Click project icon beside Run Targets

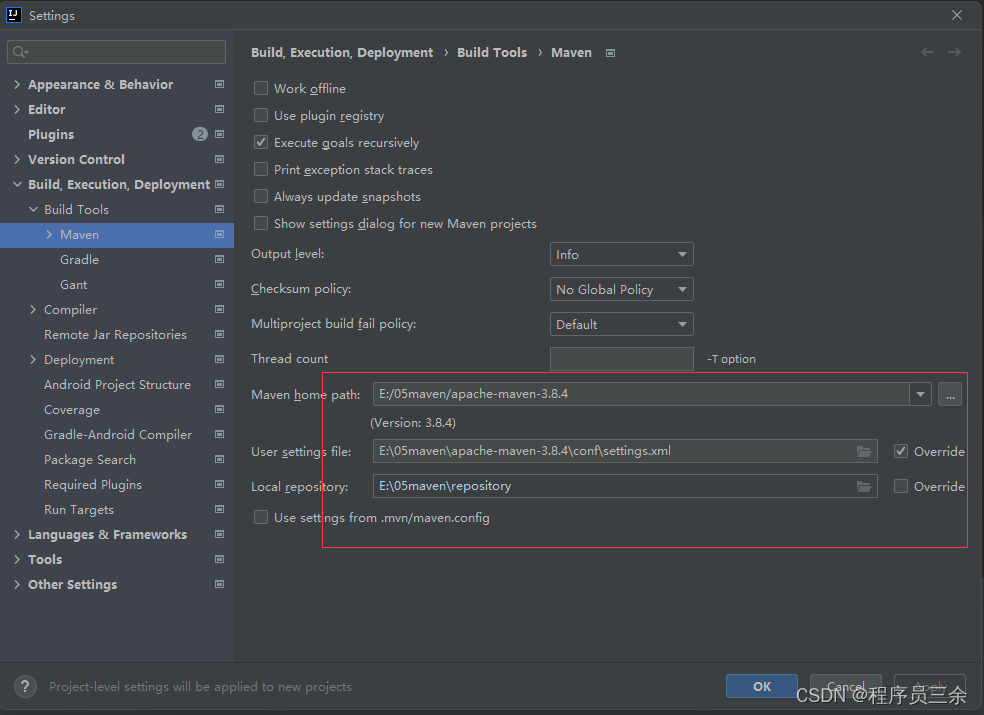click(x=220, y=509)
